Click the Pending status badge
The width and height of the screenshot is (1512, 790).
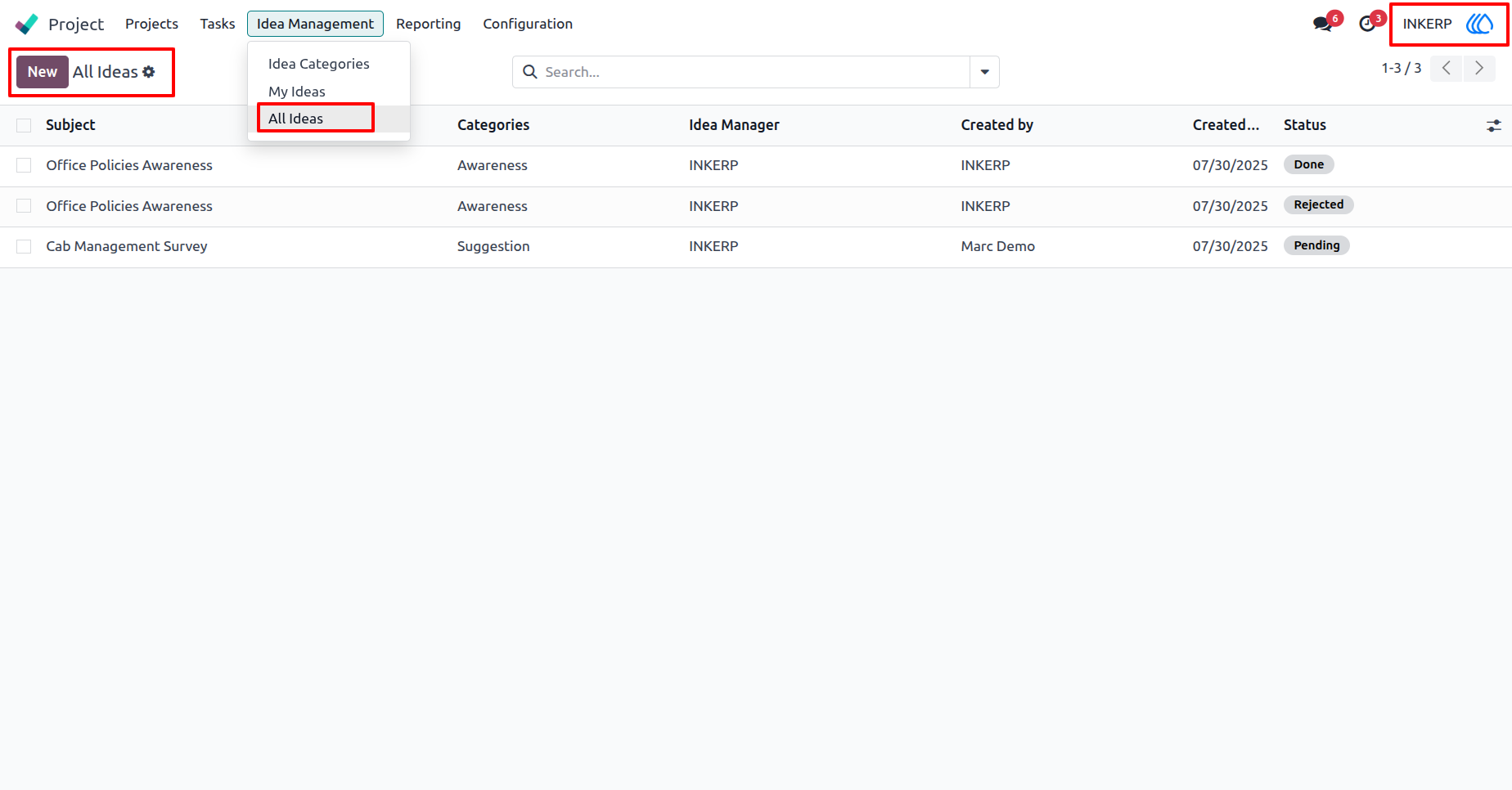point(1316,245)
